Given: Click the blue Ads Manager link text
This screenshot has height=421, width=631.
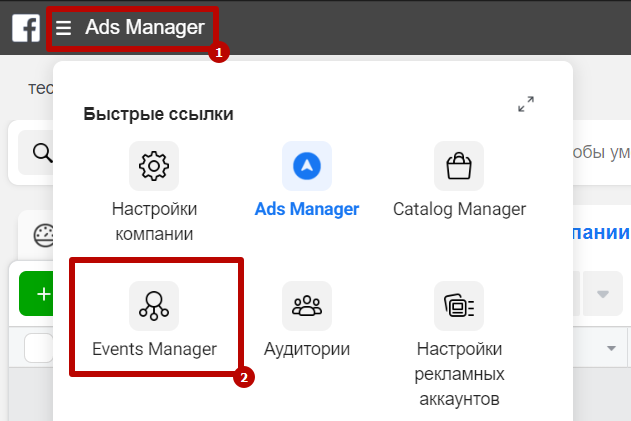Looking at the screenshot, I should point(307,209).
